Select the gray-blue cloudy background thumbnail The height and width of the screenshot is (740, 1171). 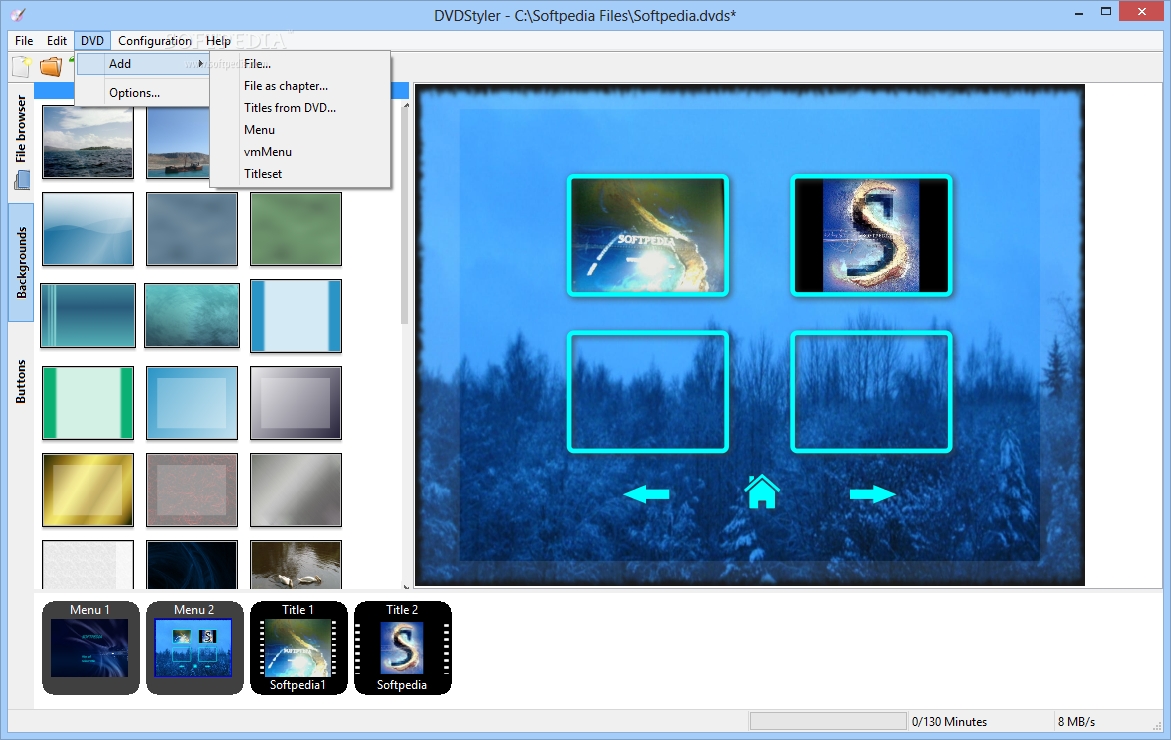click(x=192, y=228)
